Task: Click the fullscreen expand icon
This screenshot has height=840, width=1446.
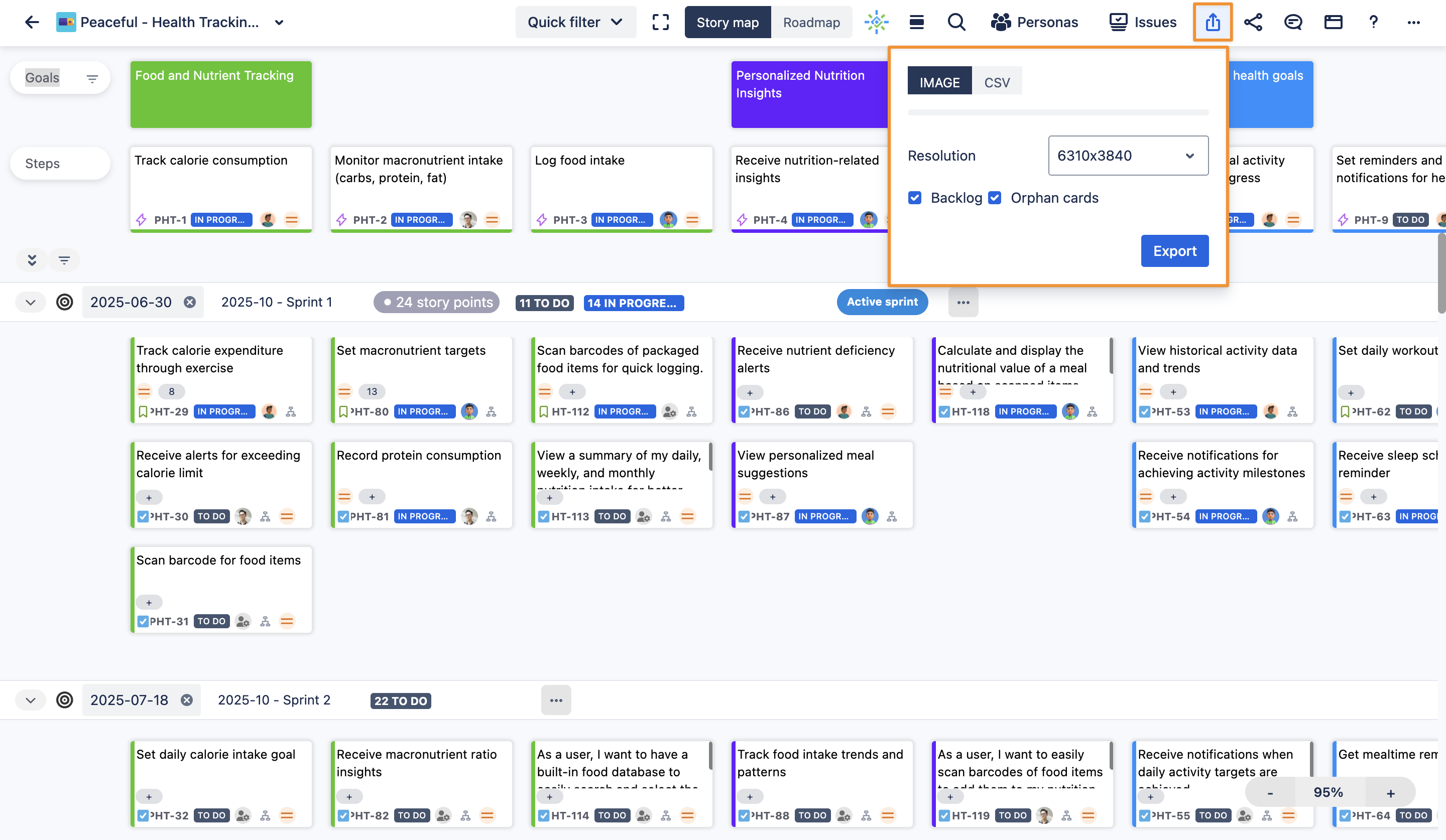Action: 660,23
